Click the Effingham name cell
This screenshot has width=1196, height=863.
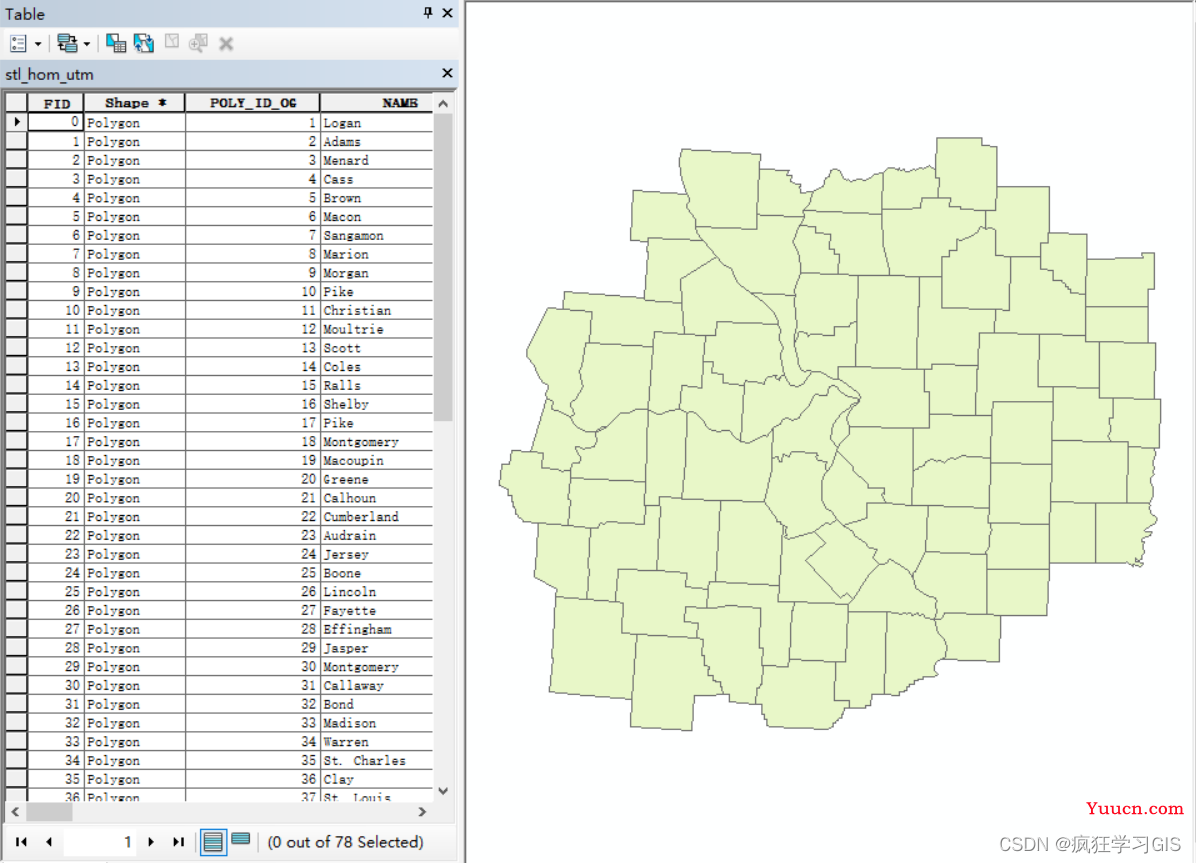(376, 629)
